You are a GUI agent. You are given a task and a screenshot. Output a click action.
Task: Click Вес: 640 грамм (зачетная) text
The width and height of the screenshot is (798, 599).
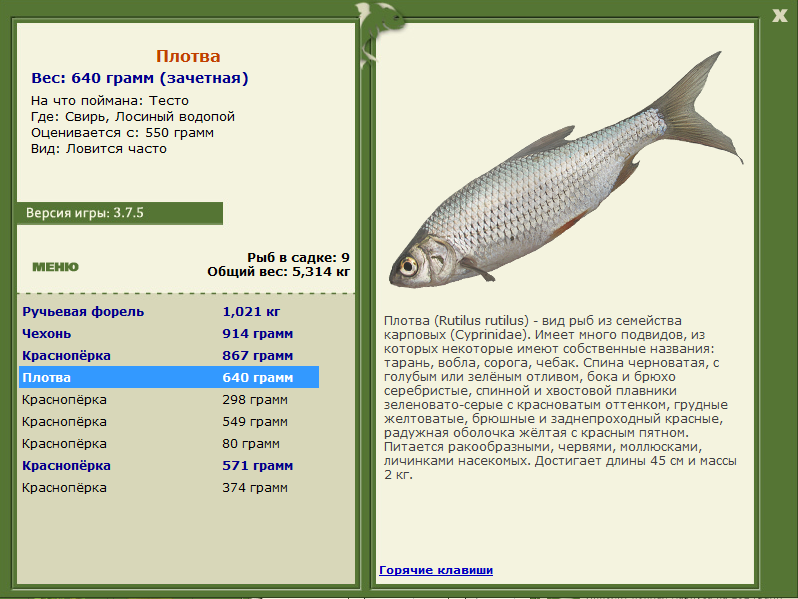140,78
